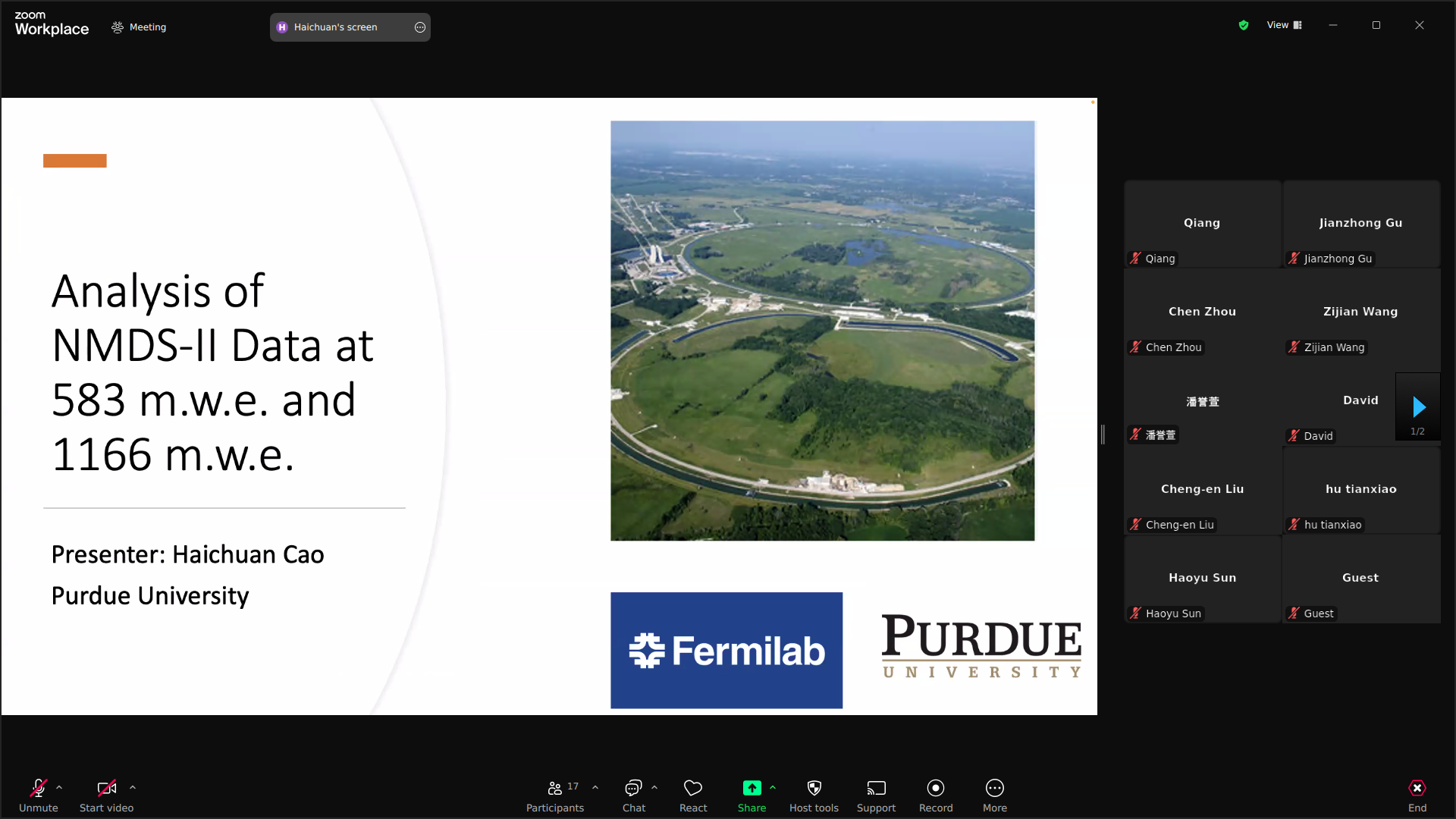Open the Participants panel
This screenshot has height=819, width=1456.
pos(555,795)
